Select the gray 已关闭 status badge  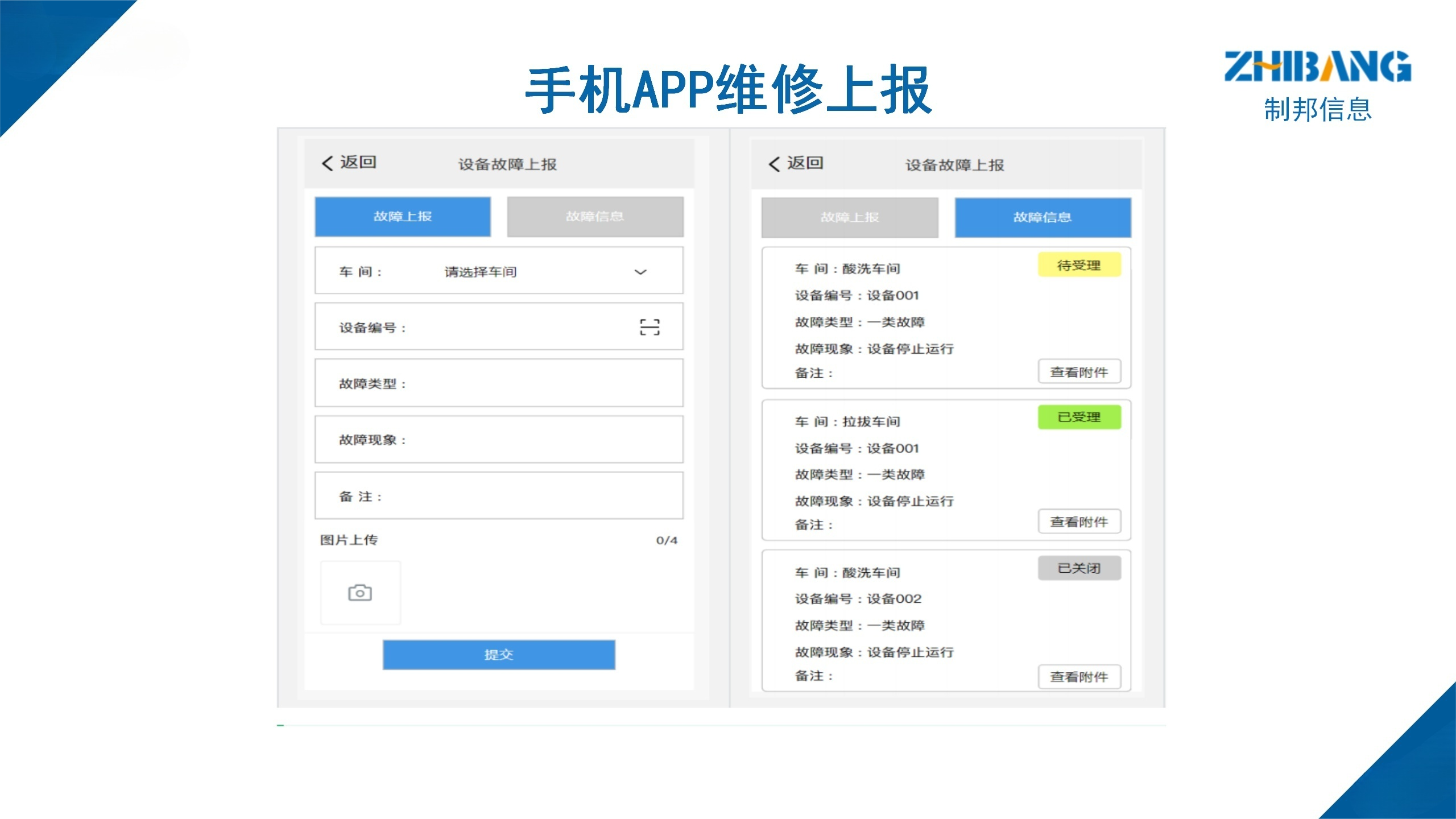[x=1079, y=568]
